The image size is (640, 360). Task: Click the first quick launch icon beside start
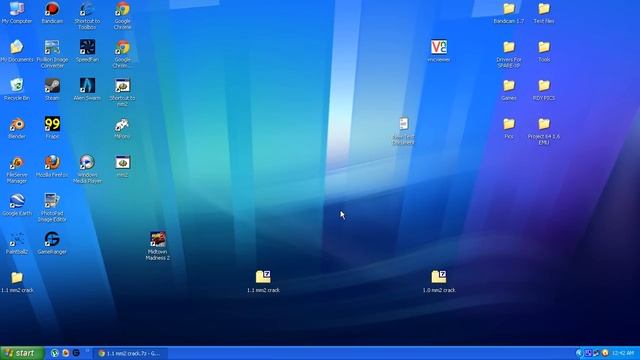[x=55, y=353]
